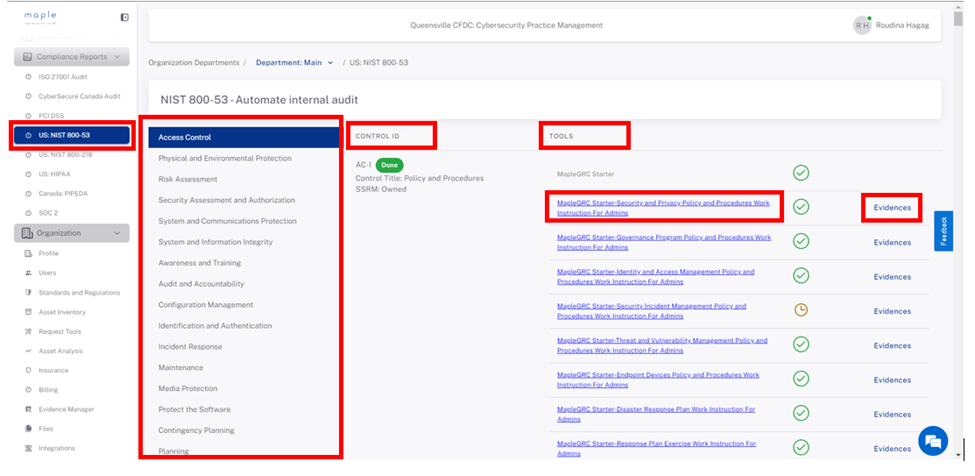Expand the Compliance Reports section chevron
This screenshot has height=476, width=975.
click(x=118, y=57)
